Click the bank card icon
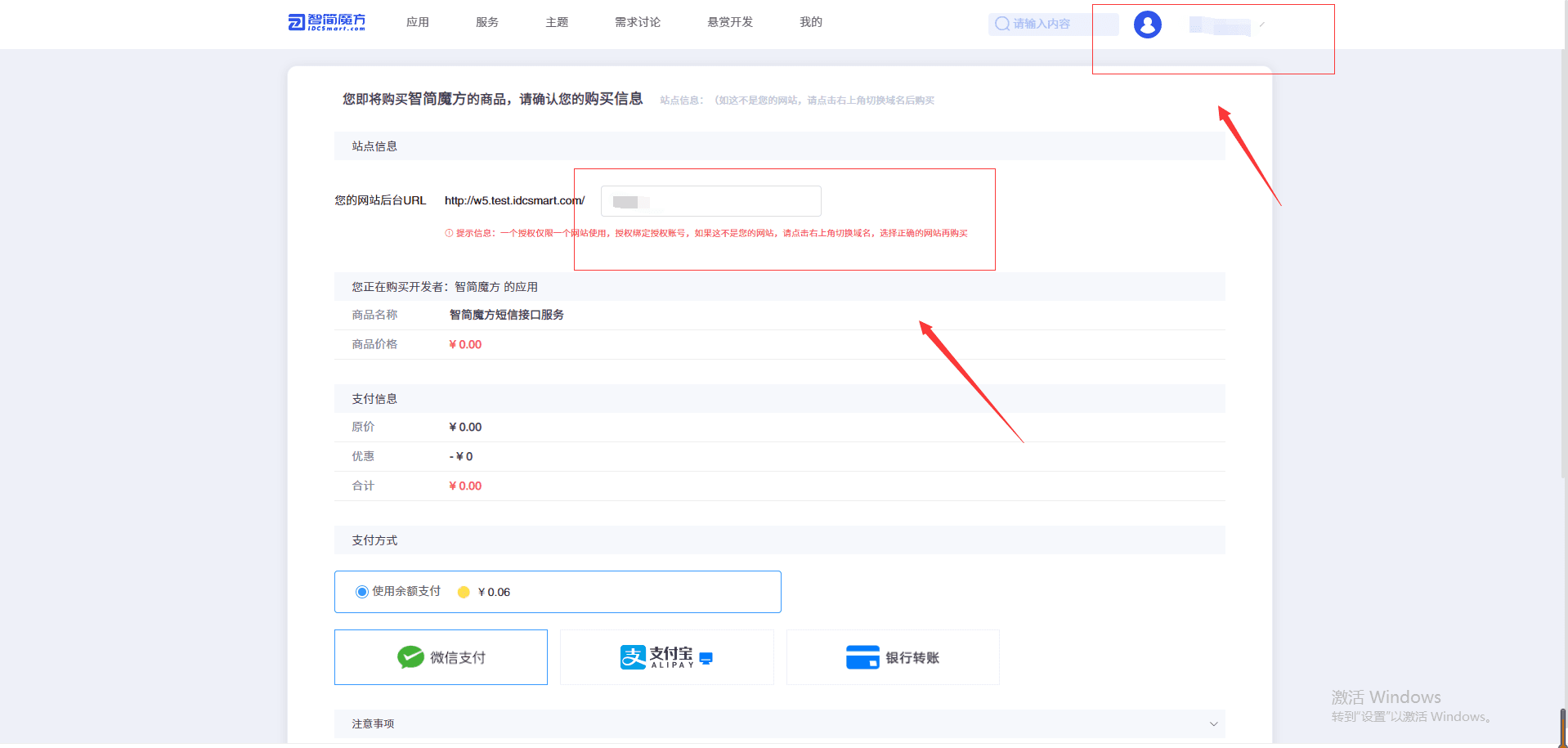This screenshot has width=1568, height=748. 862,657
